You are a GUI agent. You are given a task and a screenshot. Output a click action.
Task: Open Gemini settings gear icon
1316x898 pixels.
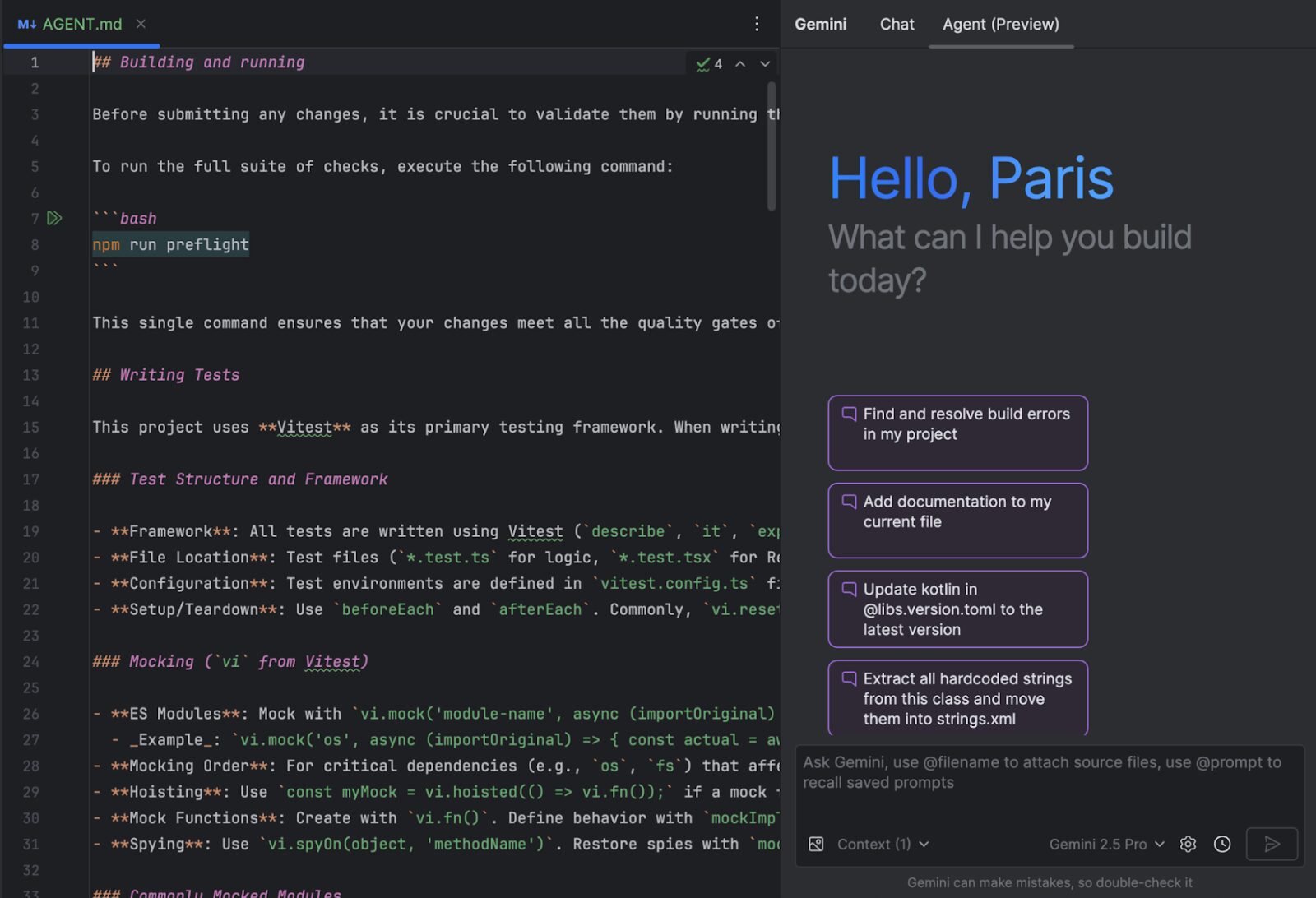1188,844
